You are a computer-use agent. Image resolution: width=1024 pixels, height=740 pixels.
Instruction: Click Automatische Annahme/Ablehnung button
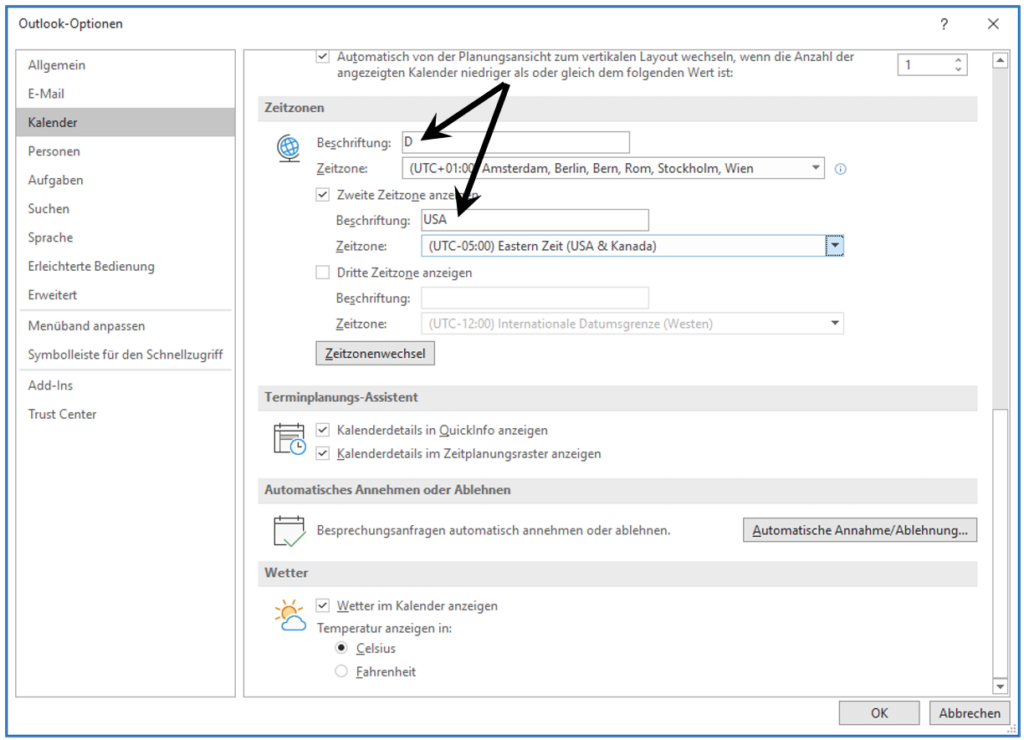click(860, 530)
